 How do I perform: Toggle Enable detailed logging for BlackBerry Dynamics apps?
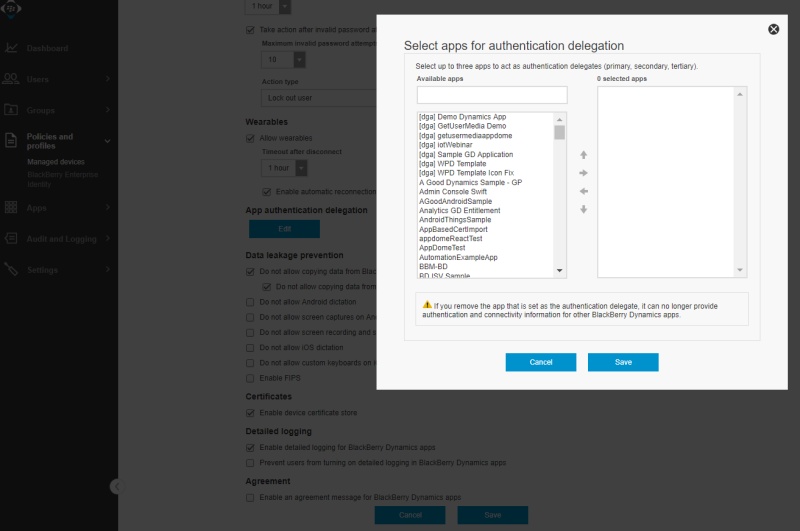point(250,447)
